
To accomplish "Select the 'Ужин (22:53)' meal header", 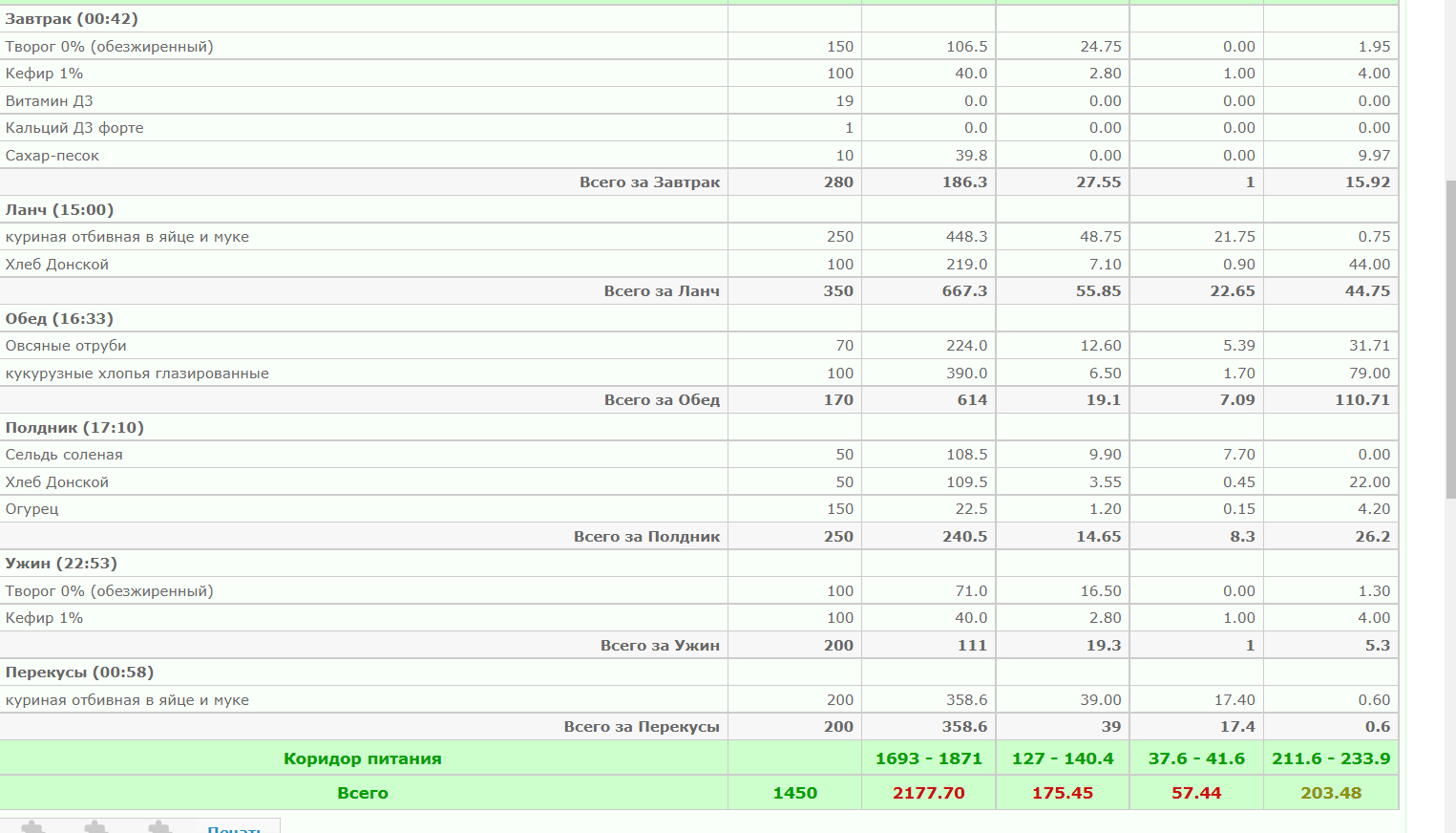I will pos(61,563).
